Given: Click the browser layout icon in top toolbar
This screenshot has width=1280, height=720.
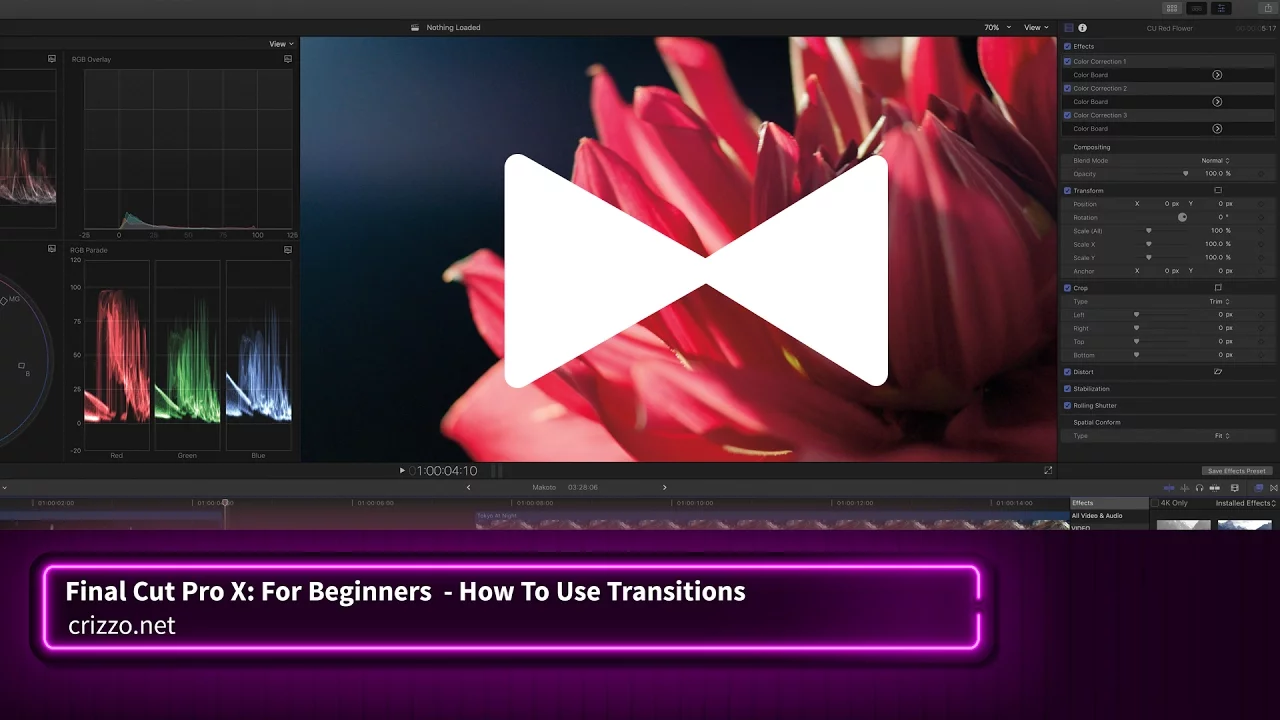Looking at the screenshot, I should tap(1172, 8).
